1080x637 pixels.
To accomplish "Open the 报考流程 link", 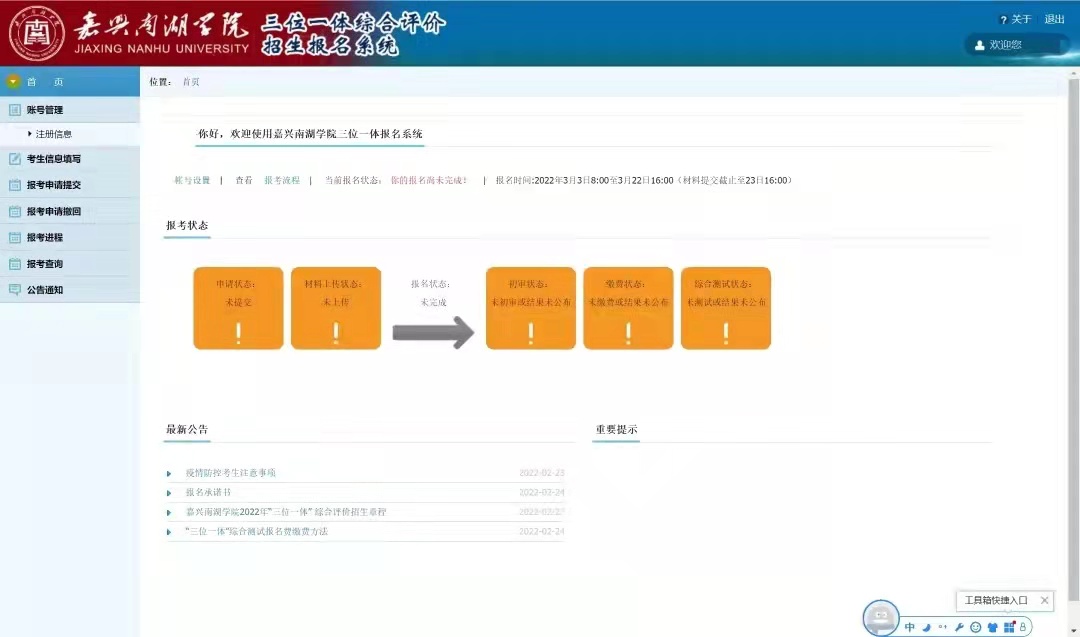I will (281, 181).
